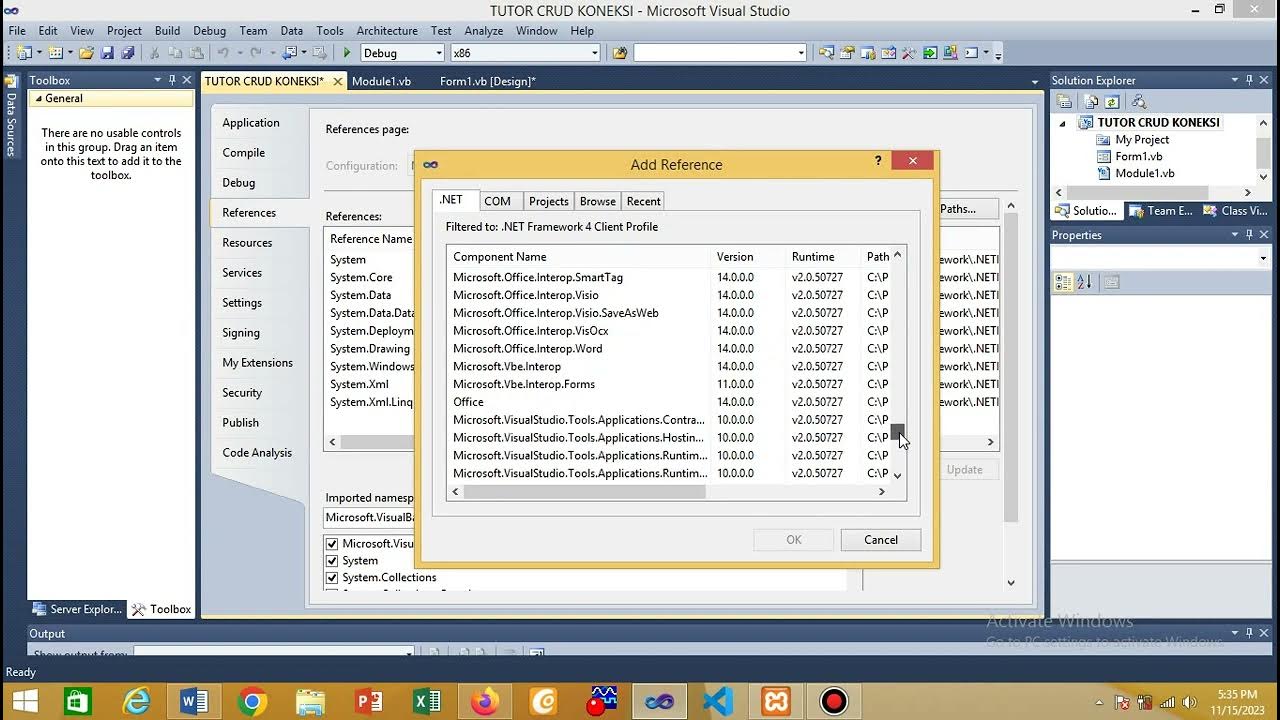Sort by the Component Name column header
1280x720 pixels.
coord(579,257)
